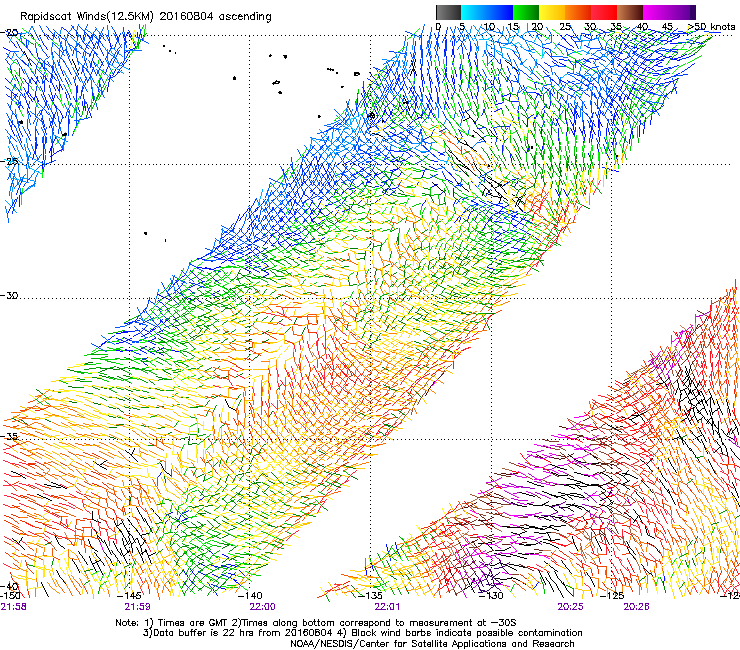Click the '>50 knots' legend label

click(x=711, y=27)
